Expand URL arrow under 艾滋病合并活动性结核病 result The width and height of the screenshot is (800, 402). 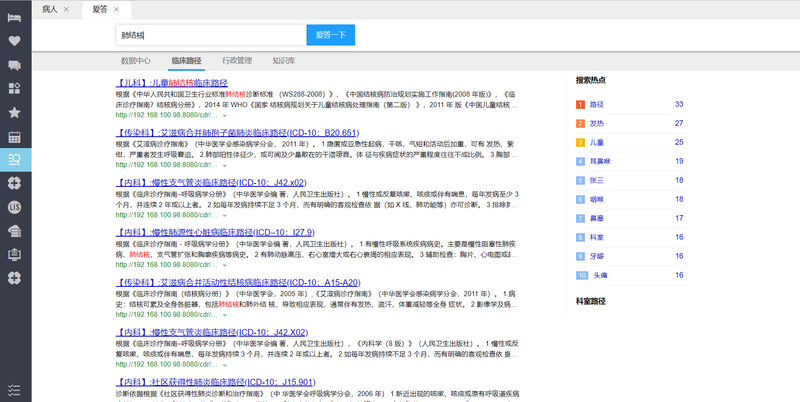pos(224,315)
